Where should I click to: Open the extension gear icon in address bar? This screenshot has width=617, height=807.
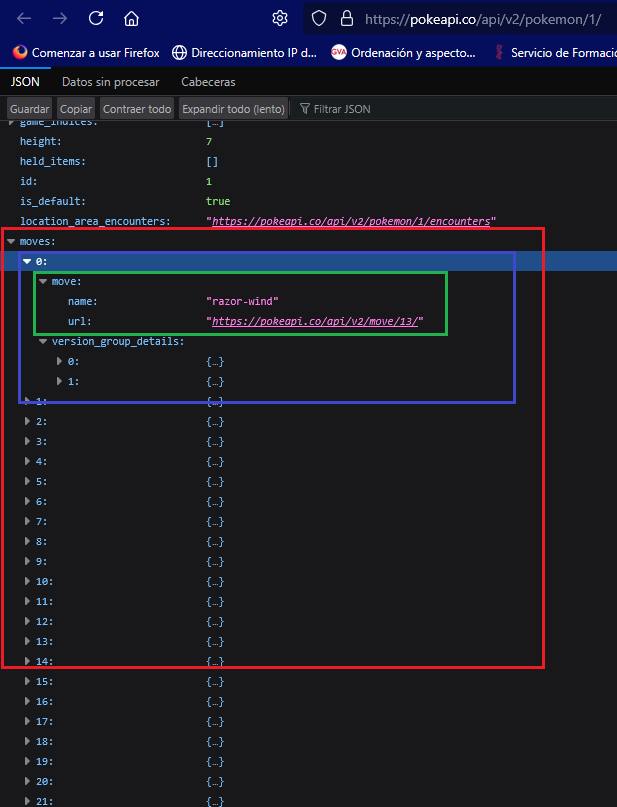pyautogui.click(x=280, y=19)
